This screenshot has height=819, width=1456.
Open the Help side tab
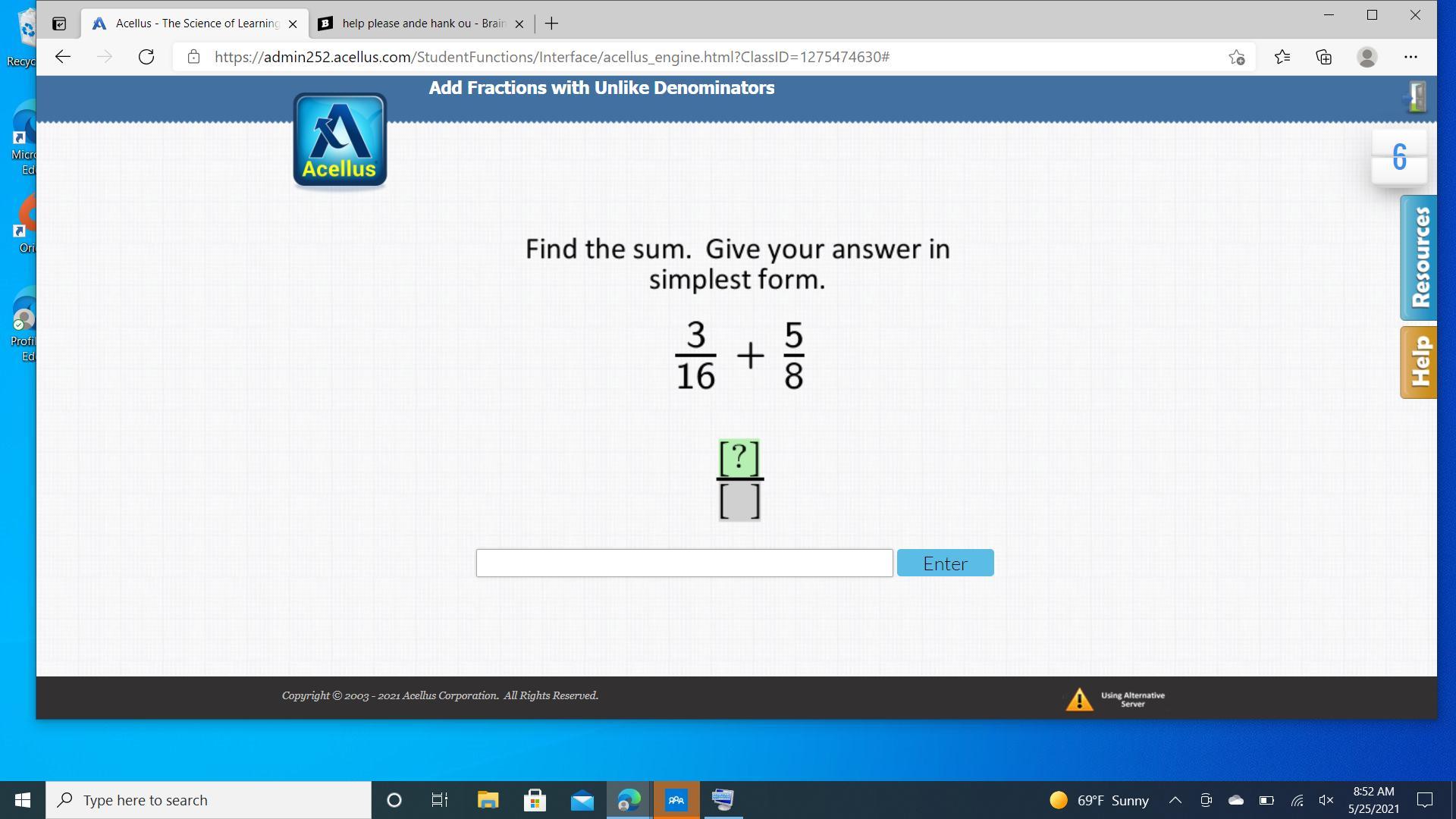1419,362
